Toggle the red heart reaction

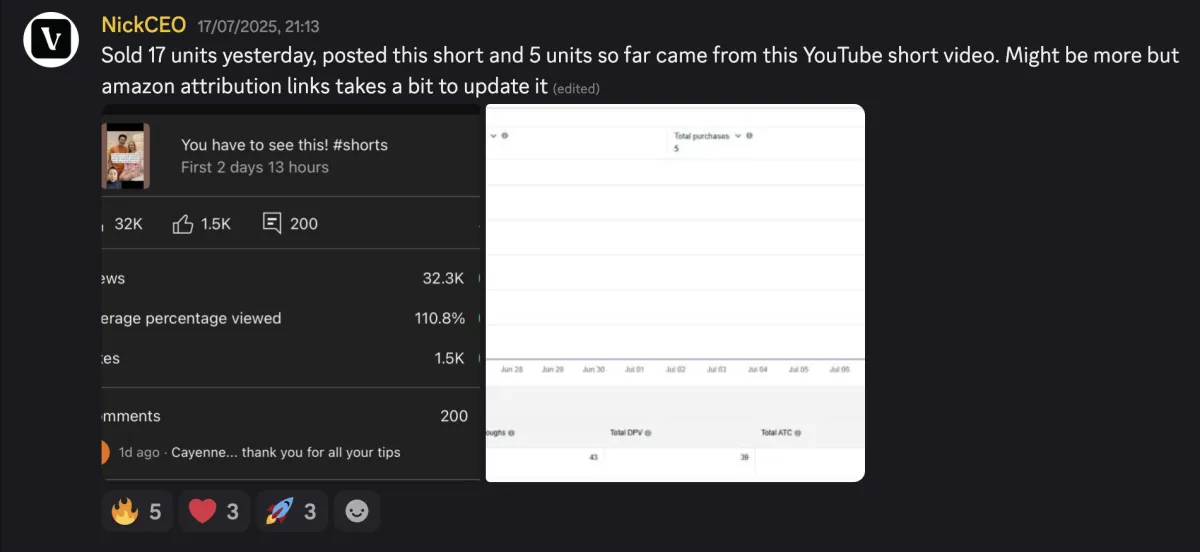(x=214, y=511)
